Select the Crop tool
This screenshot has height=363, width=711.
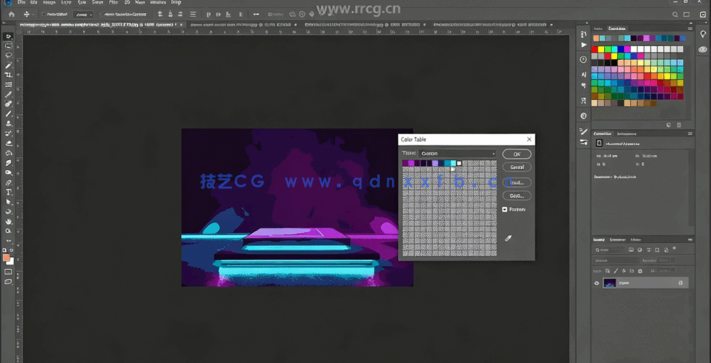point(8,75)
